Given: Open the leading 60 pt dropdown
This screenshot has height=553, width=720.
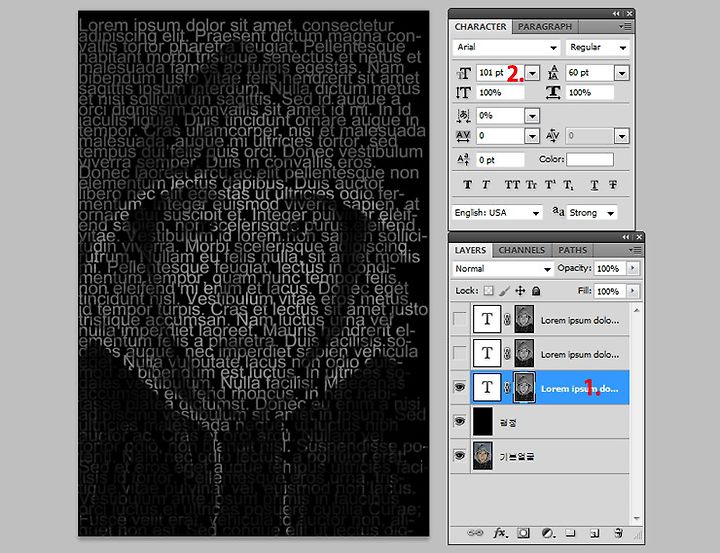Looking at the screenshot, I should pyautogui.click(x=622, y=73).
